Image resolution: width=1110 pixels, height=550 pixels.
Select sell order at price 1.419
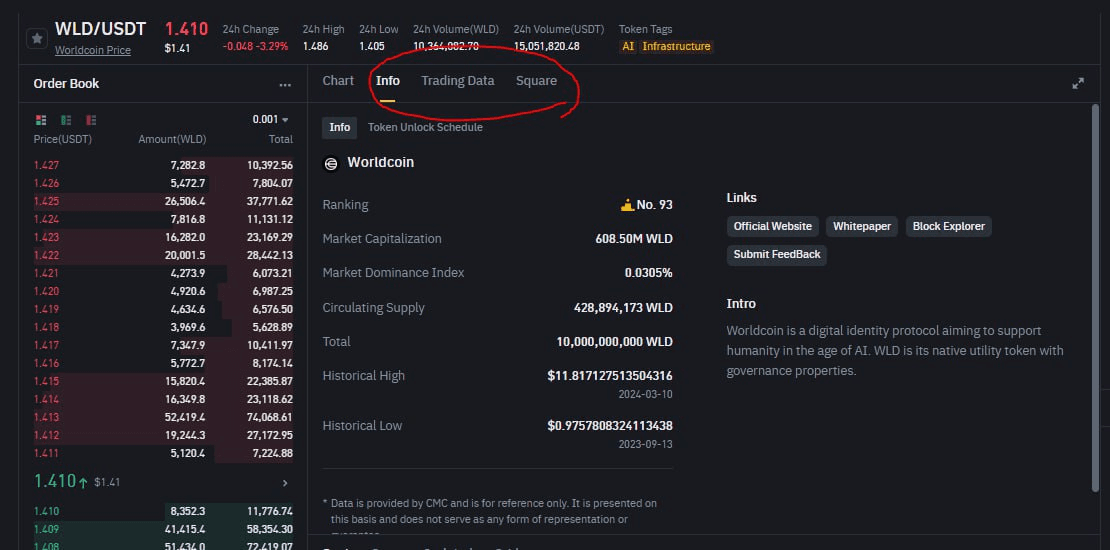click(x=163, y=309)
